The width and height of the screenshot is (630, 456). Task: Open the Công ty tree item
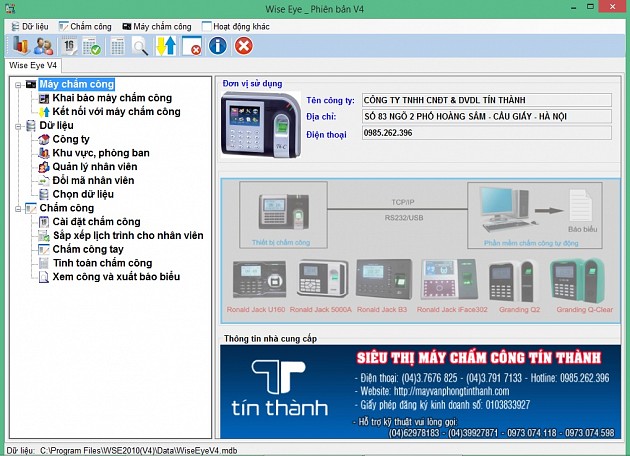pyautogui.click(x=71, y=139)
